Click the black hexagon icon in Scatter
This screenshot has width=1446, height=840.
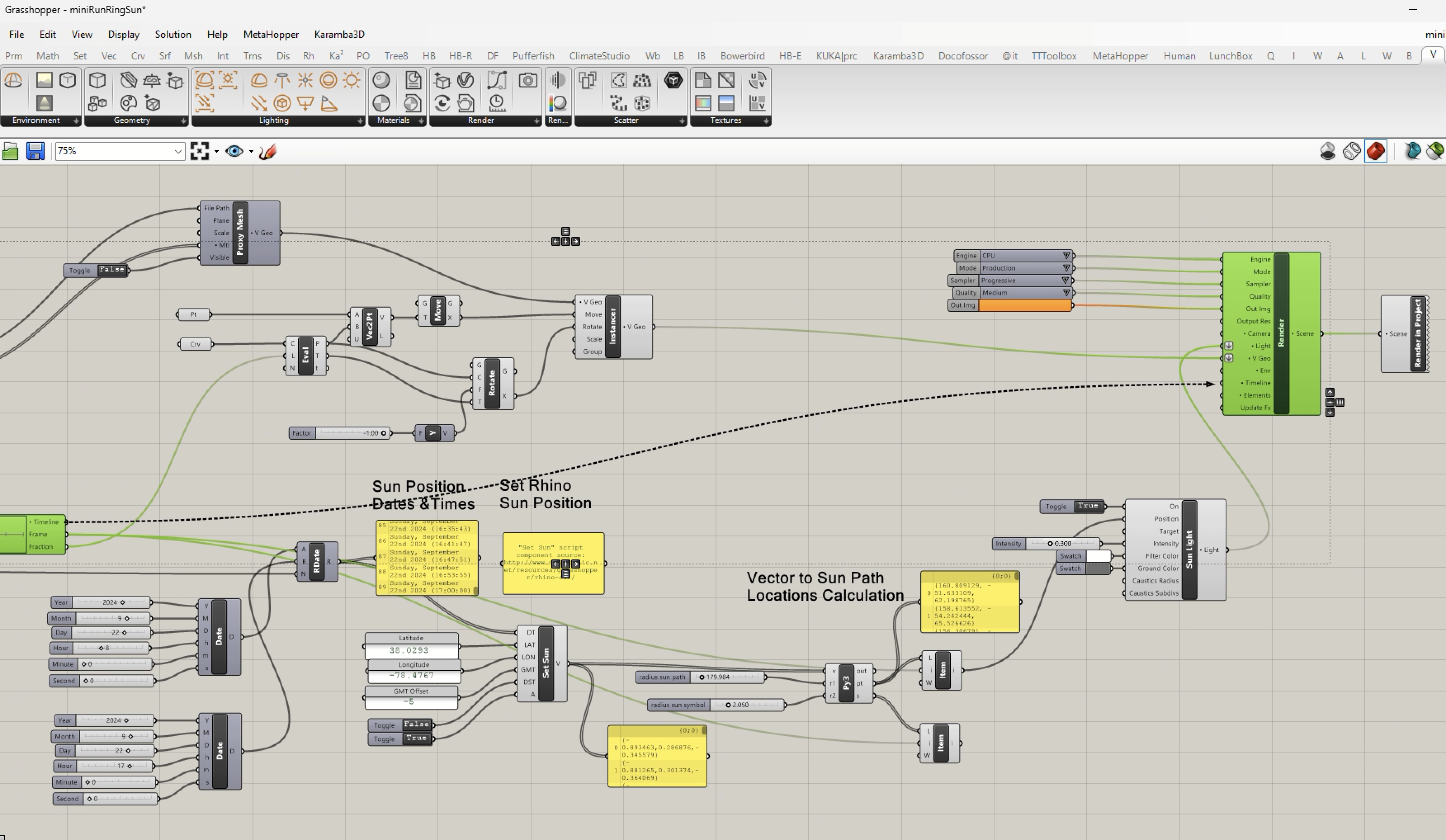673,80
